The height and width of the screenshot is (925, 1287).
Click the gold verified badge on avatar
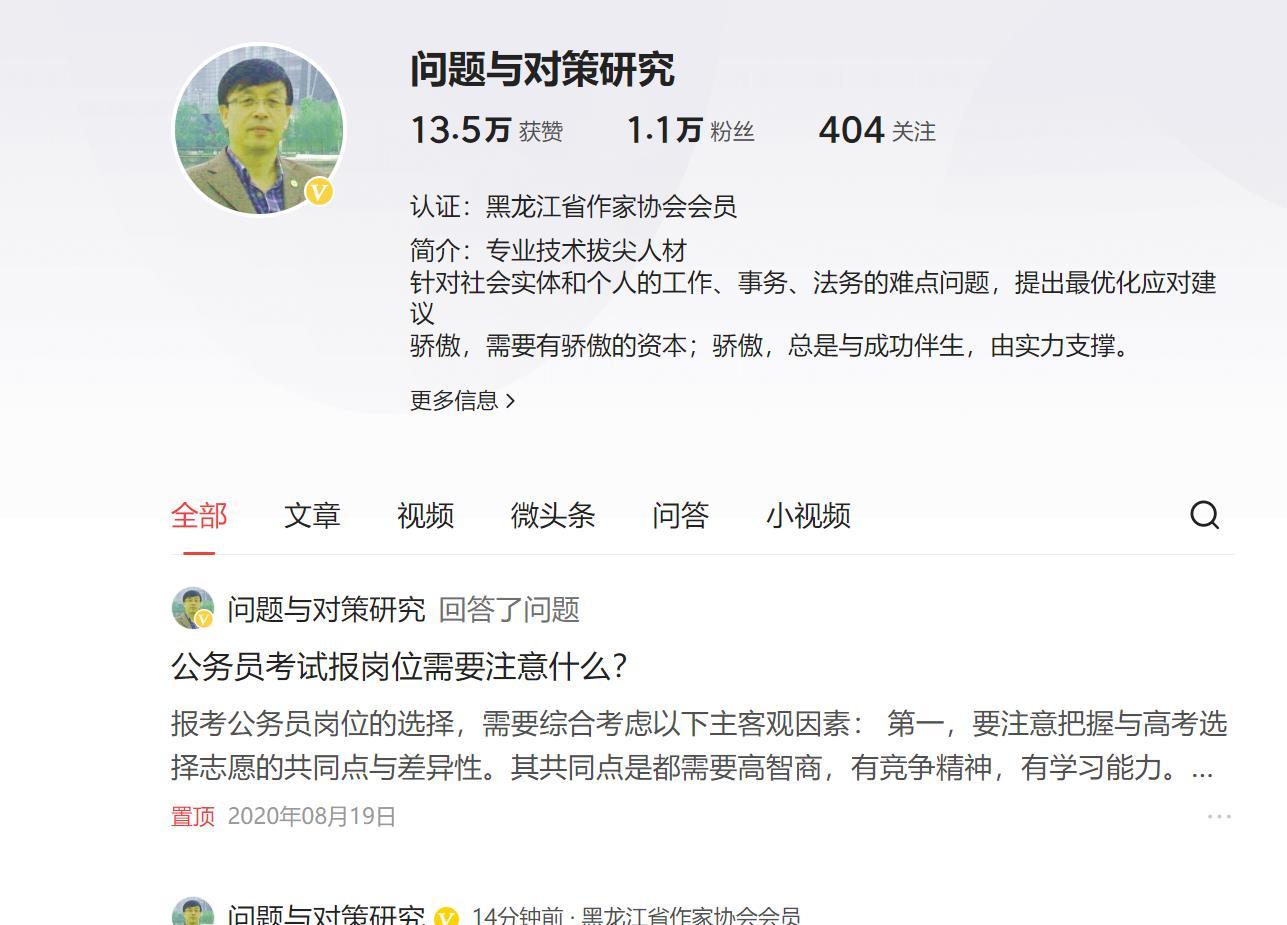[x=319, y=191]
